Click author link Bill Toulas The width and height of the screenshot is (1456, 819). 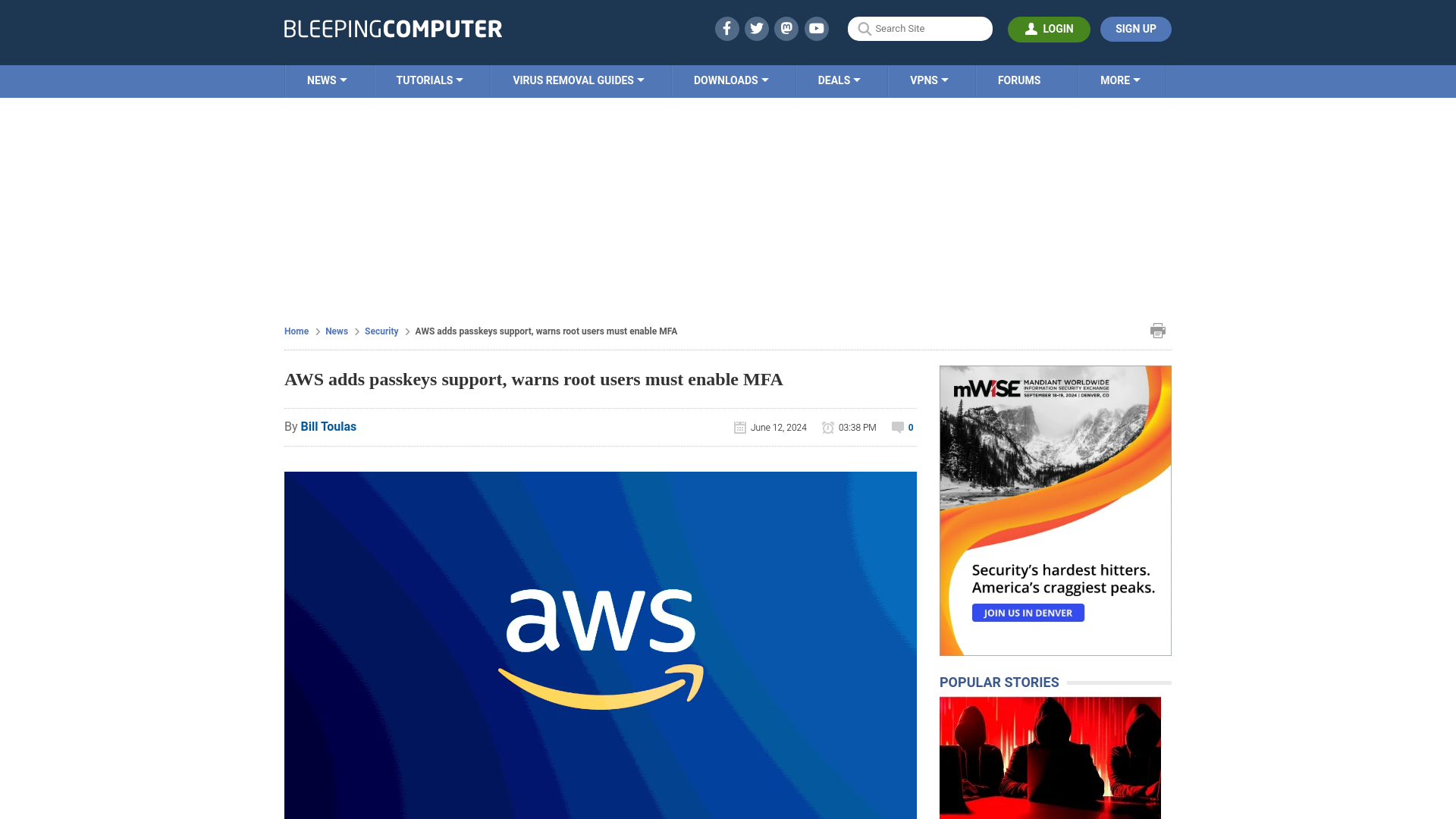tap(328, 426)
